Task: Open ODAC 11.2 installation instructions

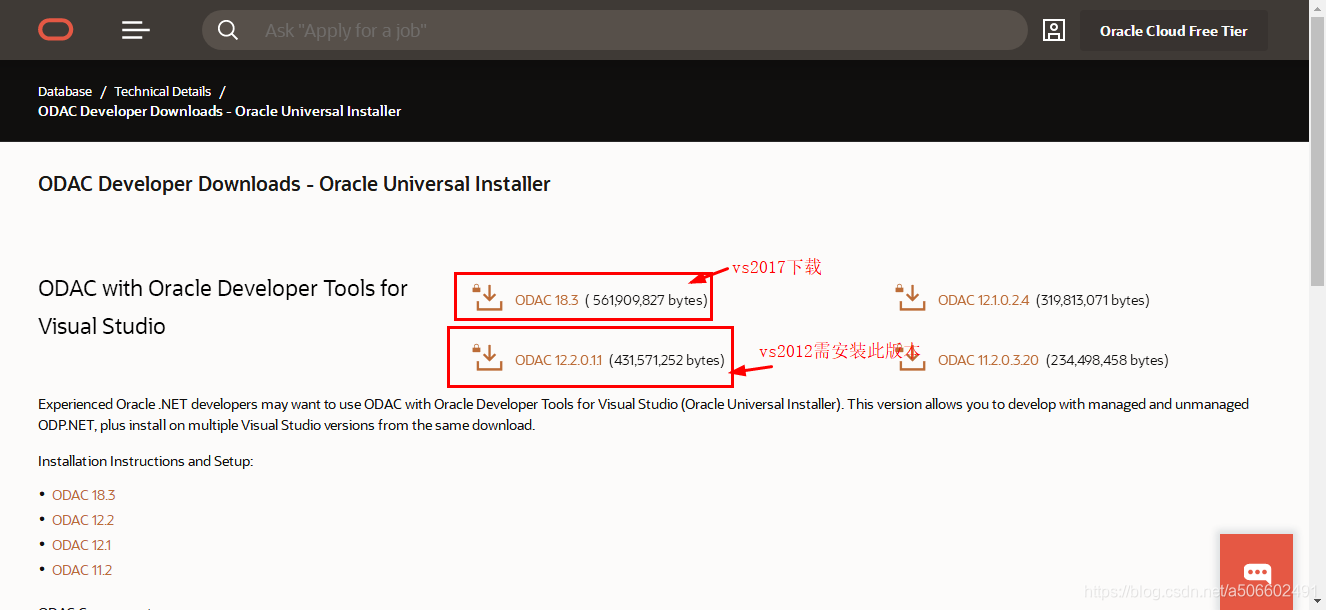Action: tap(82, 570)
